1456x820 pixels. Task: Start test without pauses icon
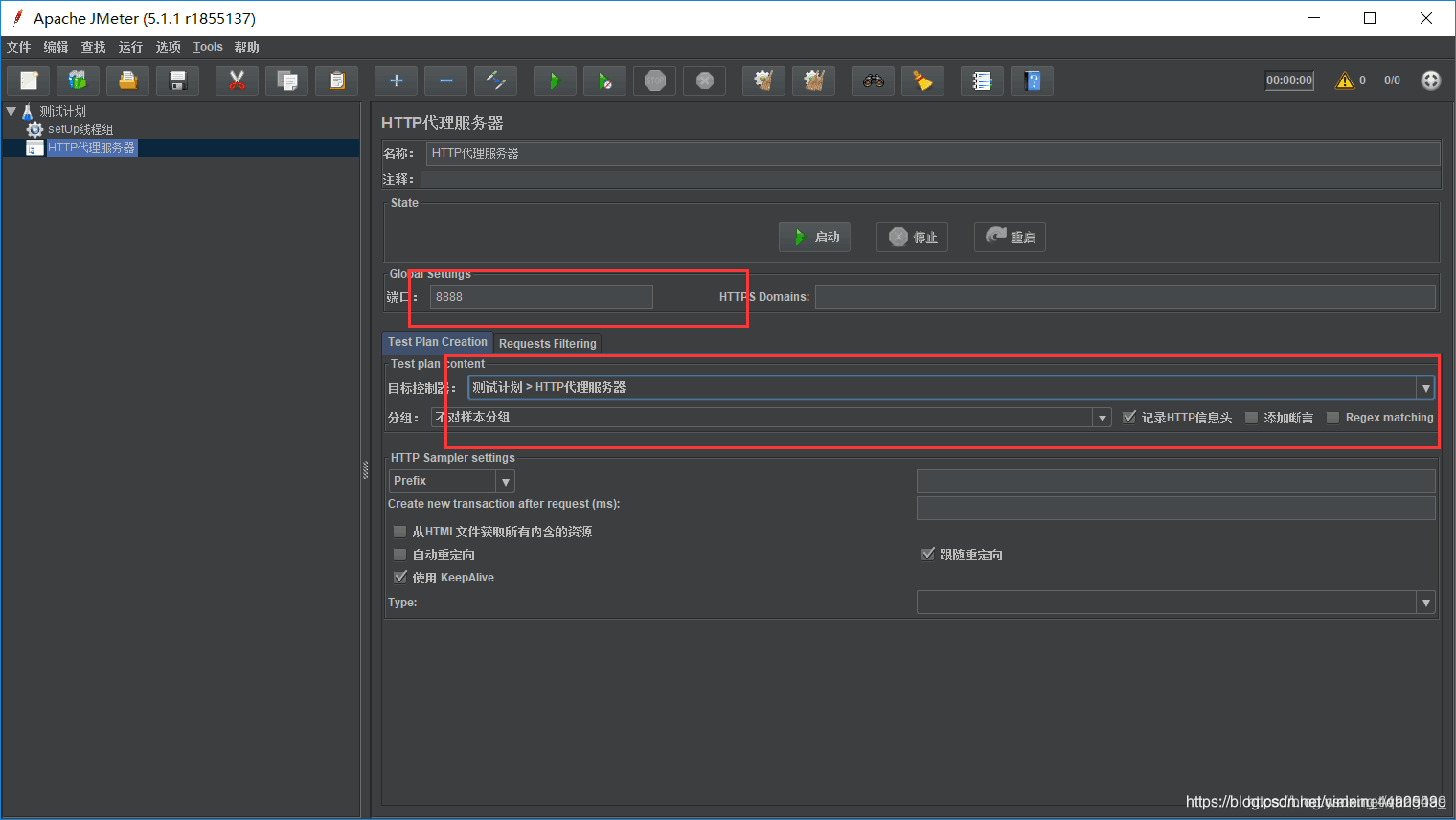click(604, 80)
